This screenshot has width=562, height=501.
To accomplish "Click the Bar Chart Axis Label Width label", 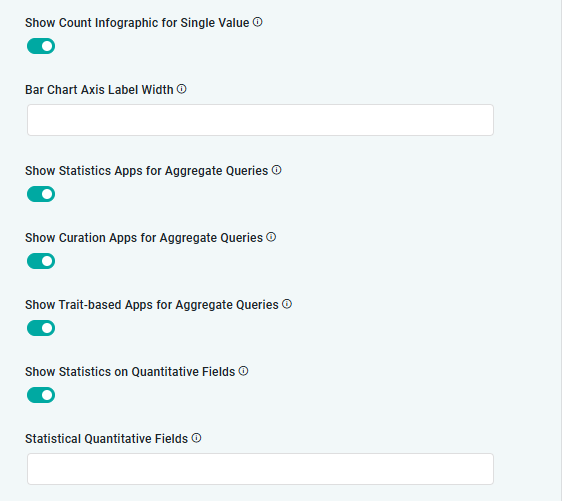I will click(x=99, y=90).
